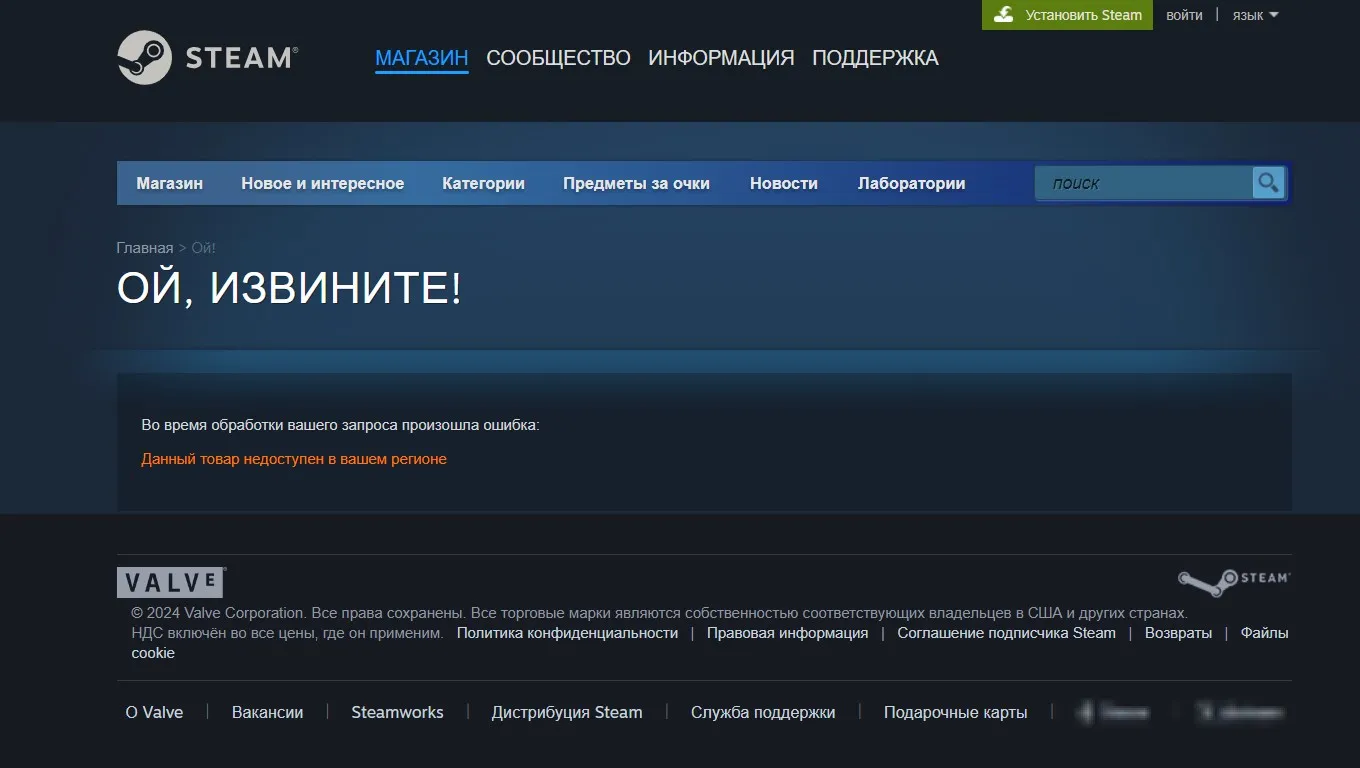The height and width of the screenshot is (768, 1360).
Task: Click the Вакансии footer link
Action: tap(267, 712)
